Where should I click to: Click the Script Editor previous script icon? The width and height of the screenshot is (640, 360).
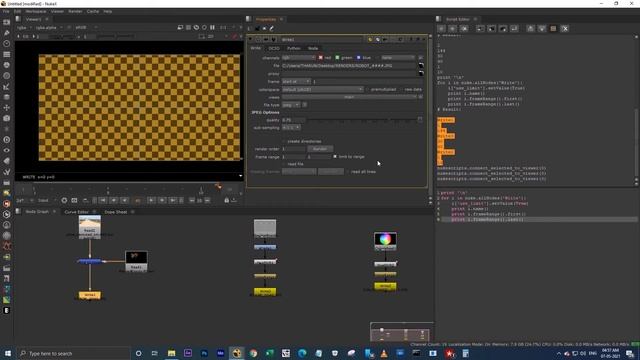pyautogui.click(x=441, y=29)
